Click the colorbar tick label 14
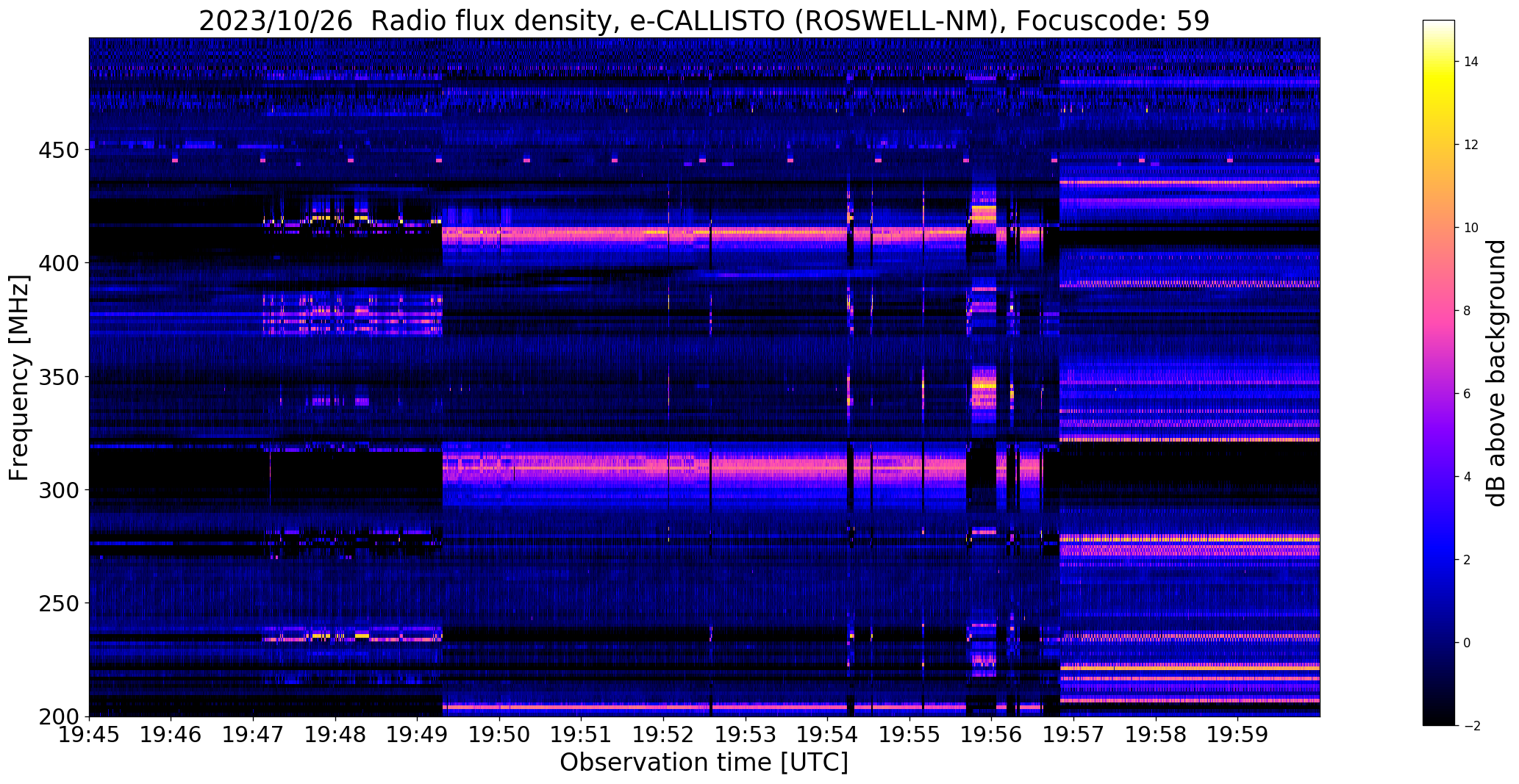This screenshot has width=1519, height=784. pos(1471,62)
